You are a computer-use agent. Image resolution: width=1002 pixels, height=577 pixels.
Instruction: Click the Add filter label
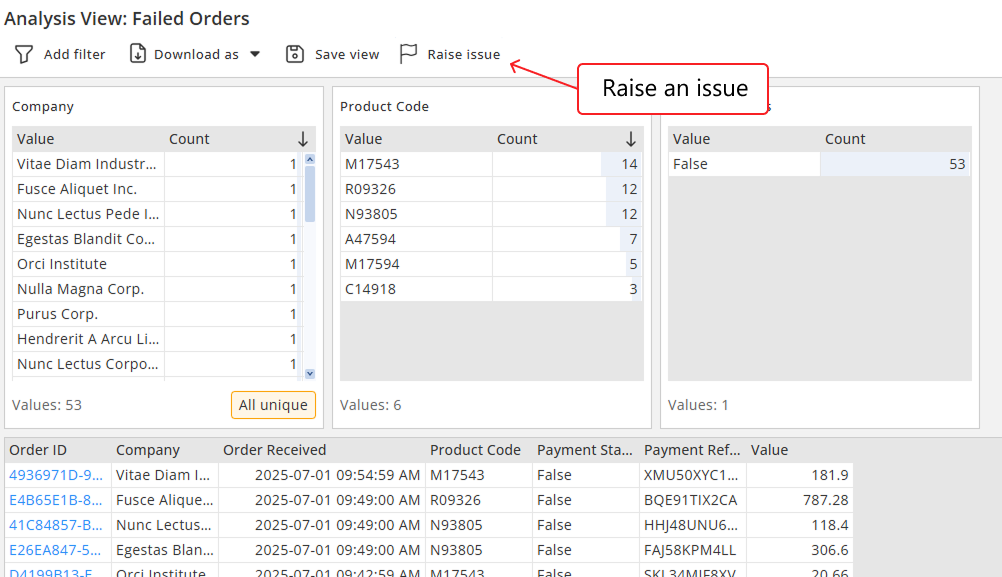(x=75, y=55)
